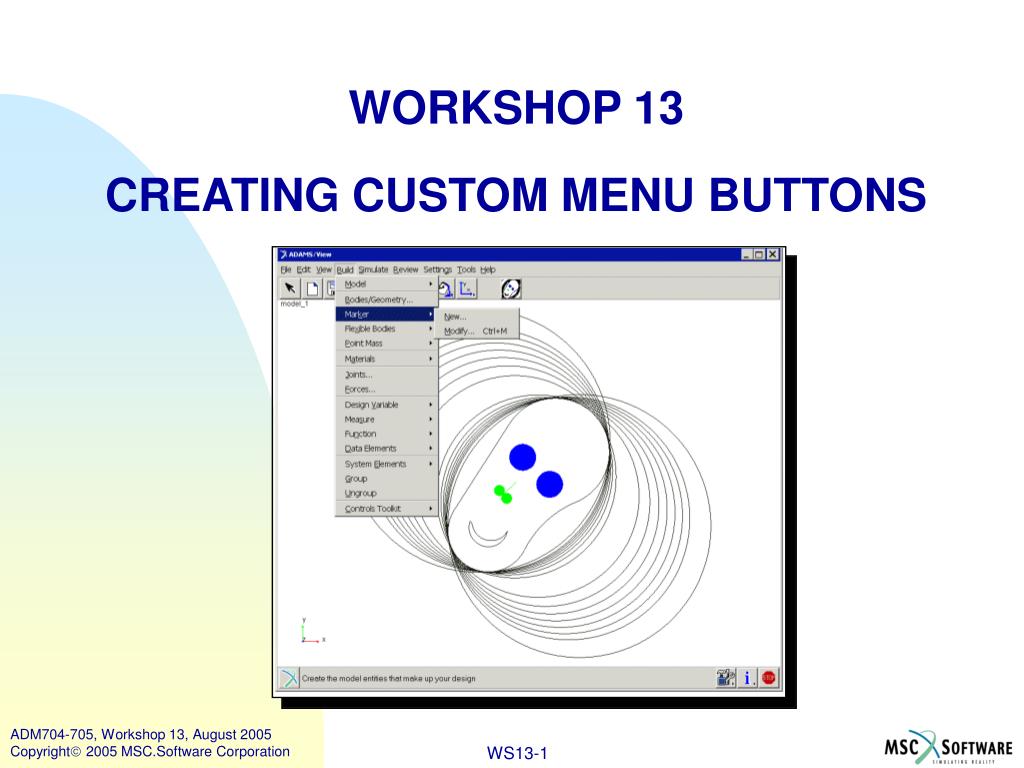Viewport: 1024px width, 768px height.
Task: Choose Joints... from Build menu
Action: coord(387,374)
